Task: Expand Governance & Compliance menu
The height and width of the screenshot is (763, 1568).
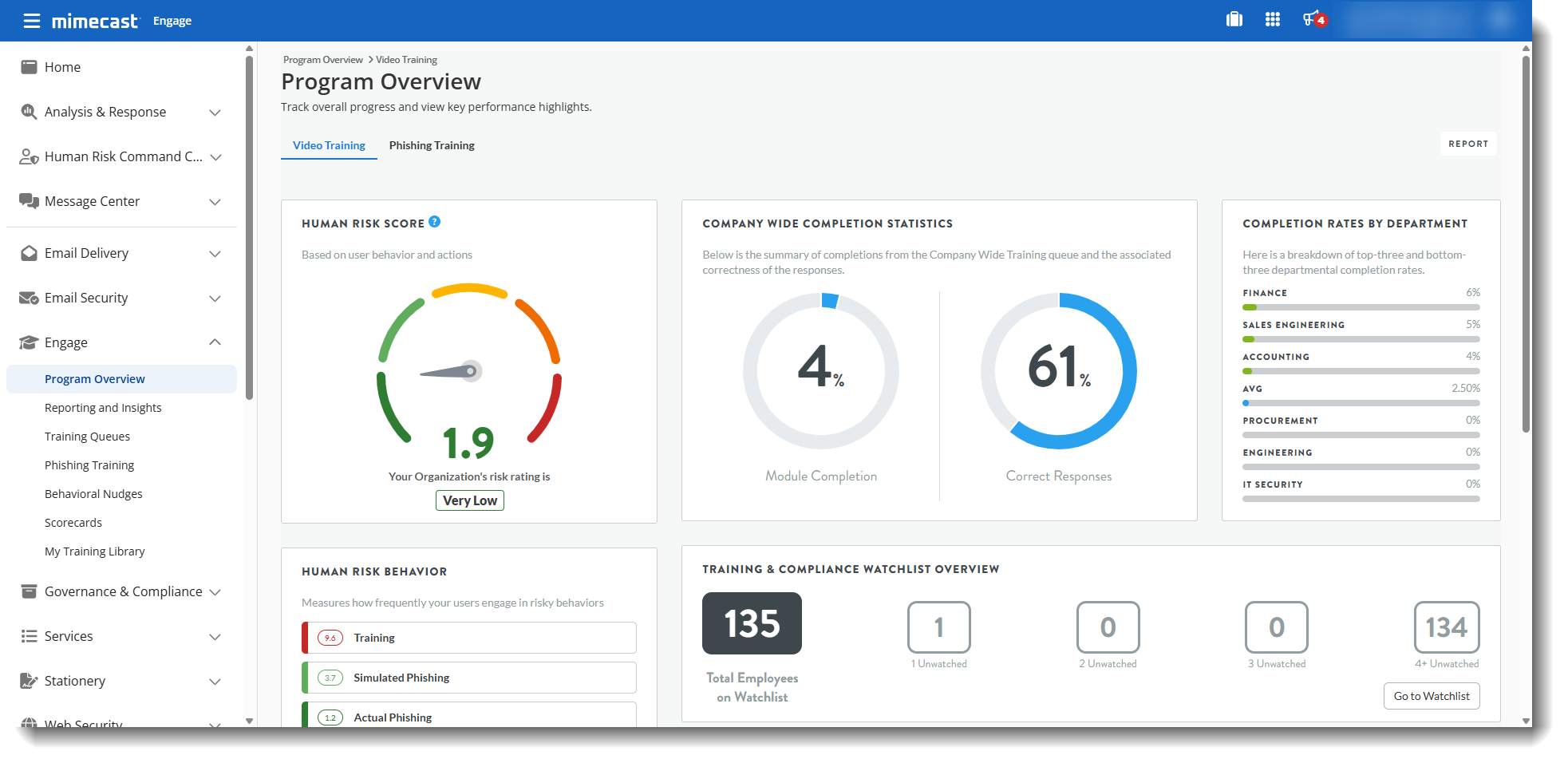Action: point(215,591)
